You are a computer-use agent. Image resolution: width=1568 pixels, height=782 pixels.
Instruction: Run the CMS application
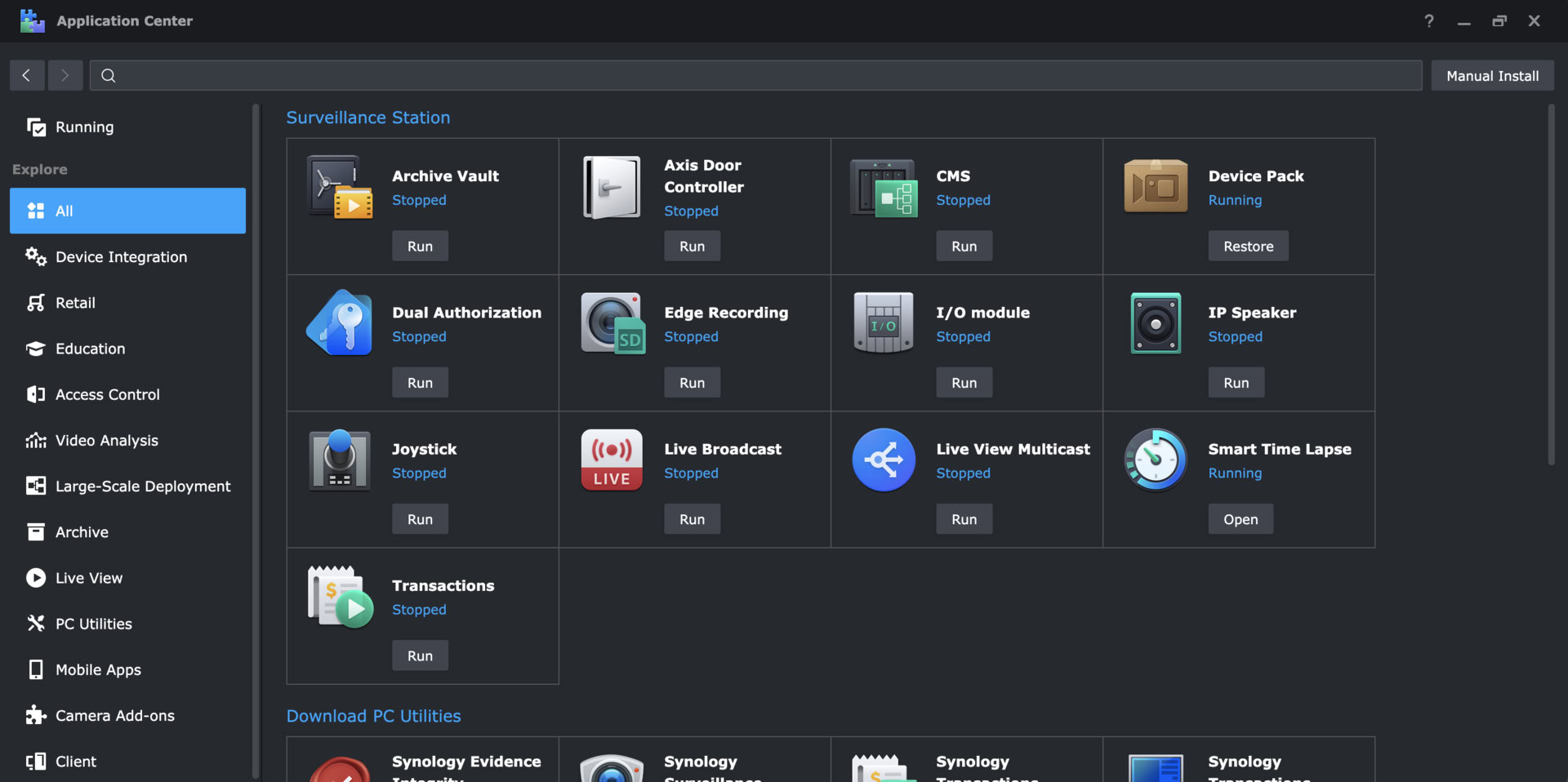point(964,246)
